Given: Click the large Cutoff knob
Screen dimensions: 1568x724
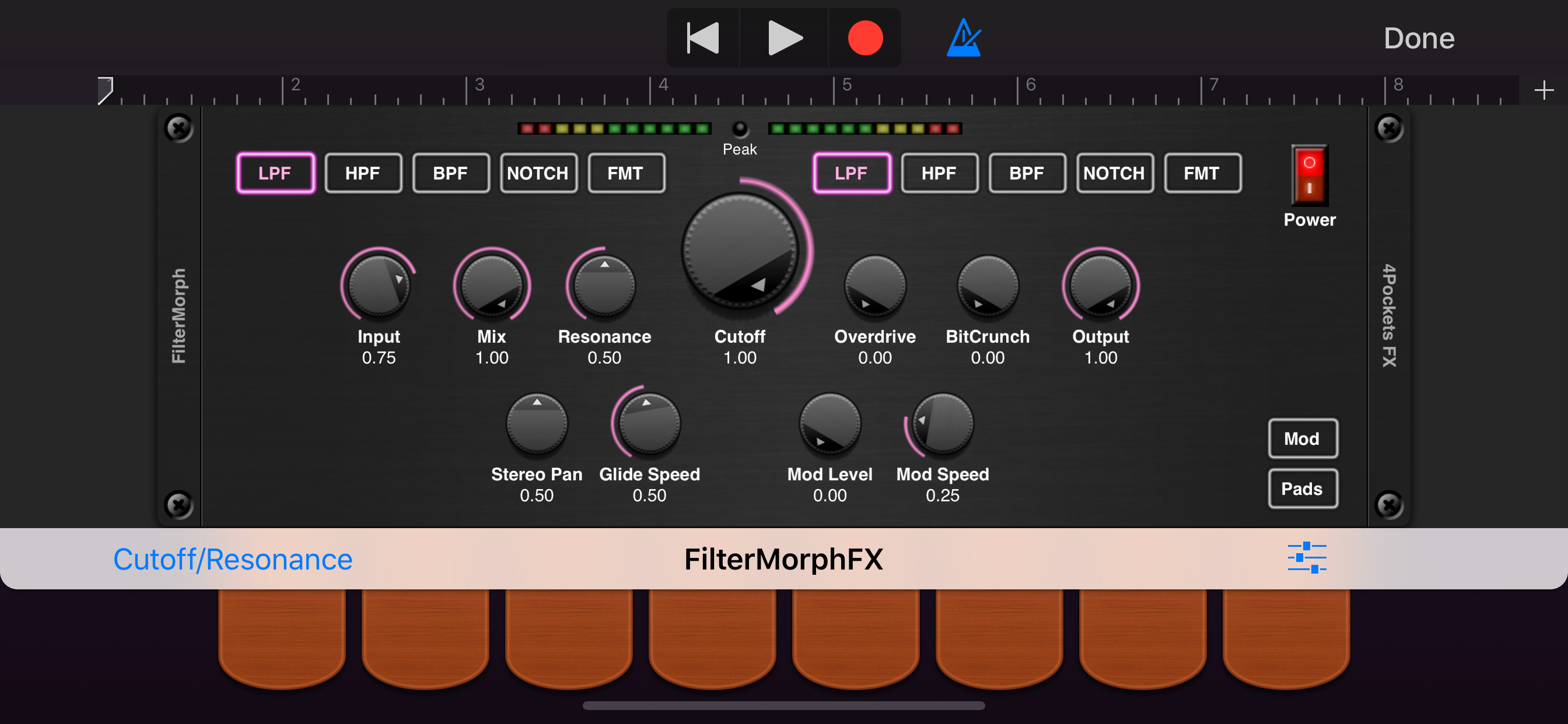Looking at the screenshot, I should [740, 249].
